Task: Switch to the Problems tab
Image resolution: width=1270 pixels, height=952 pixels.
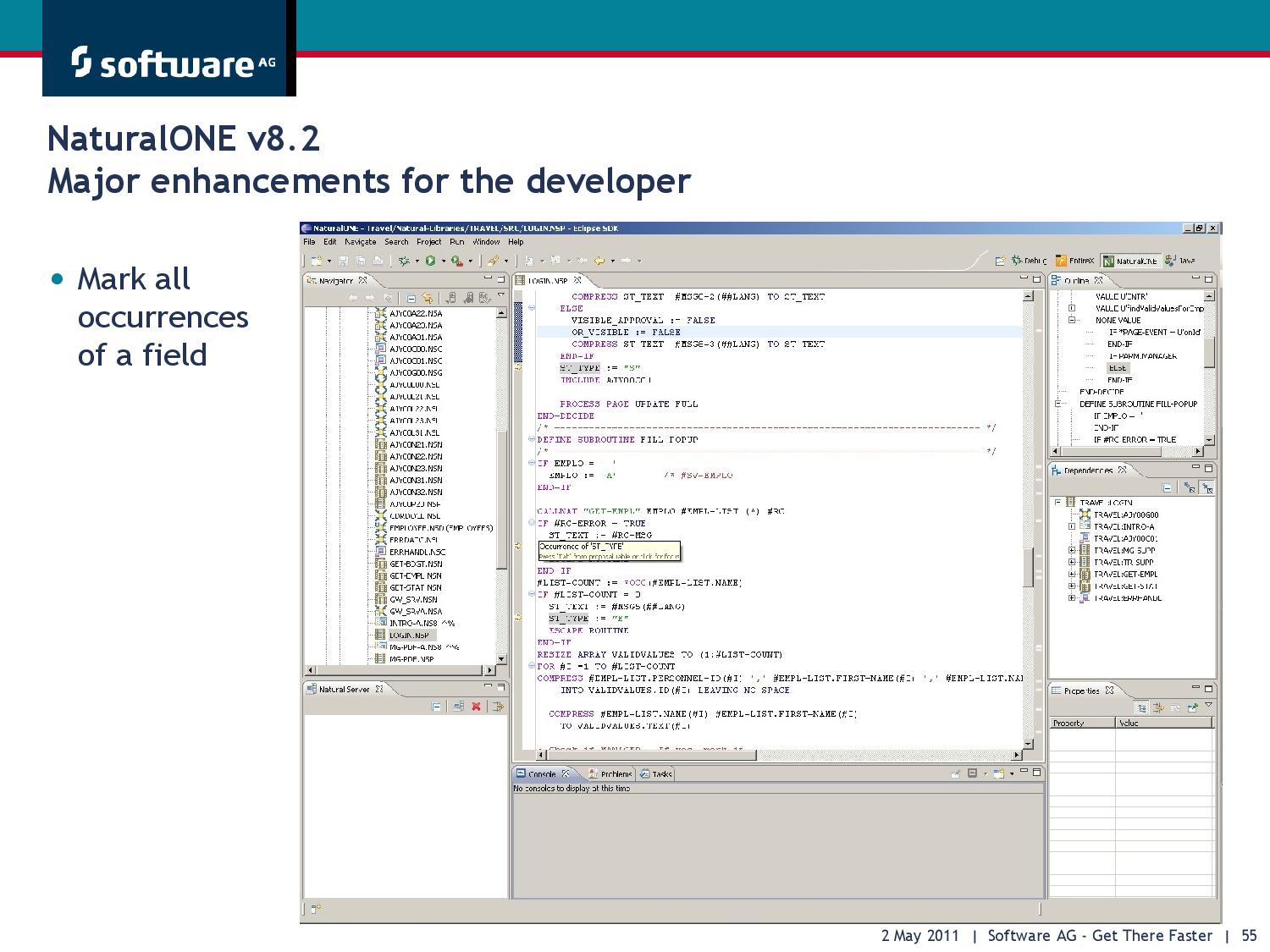Action: [610, 773]
